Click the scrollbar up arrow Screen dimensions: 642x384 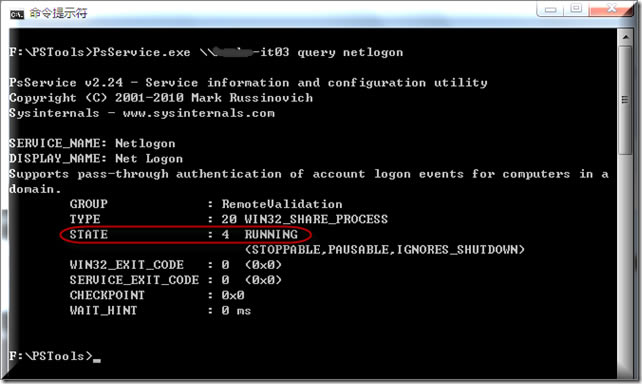point(625,37)
